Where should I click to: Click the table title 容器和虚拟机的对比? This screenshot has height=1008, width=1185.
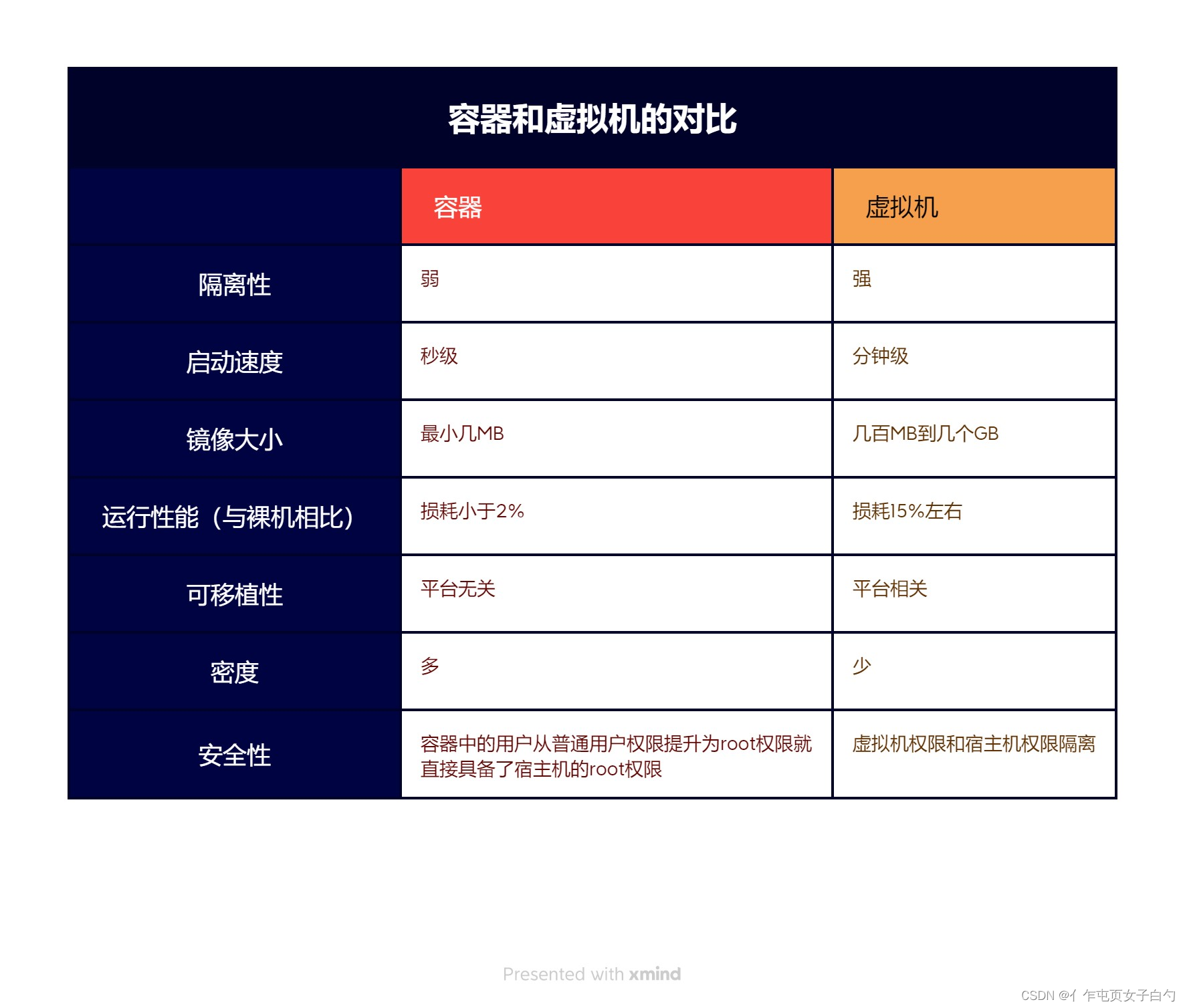click(x=592, y=120)
